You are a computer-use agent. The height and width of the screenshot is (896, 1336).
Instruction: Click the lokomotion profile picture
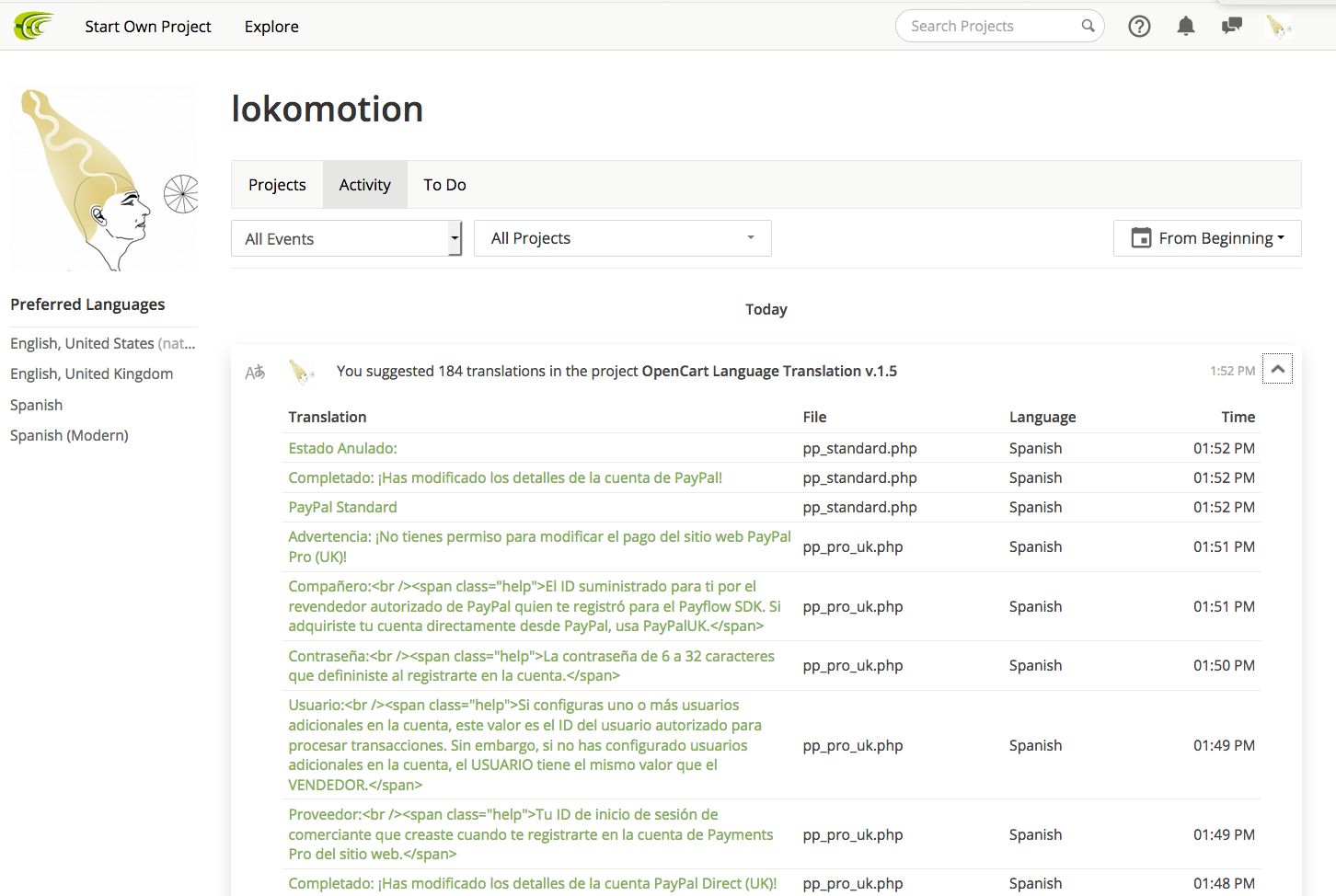(104, 178)
